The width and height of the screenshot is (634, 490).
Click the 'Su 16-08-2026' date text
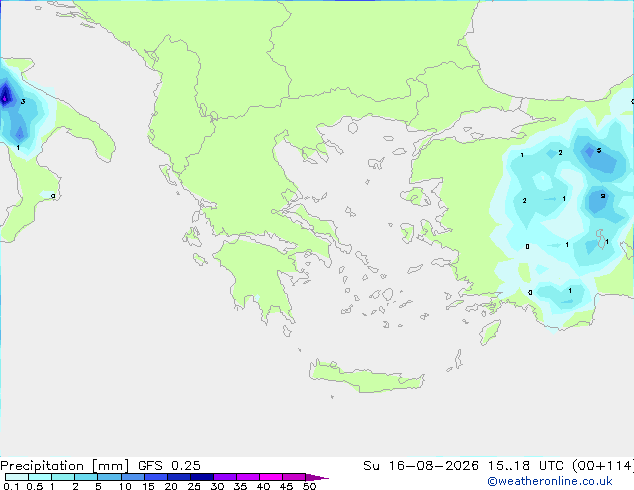click(421, 466)
